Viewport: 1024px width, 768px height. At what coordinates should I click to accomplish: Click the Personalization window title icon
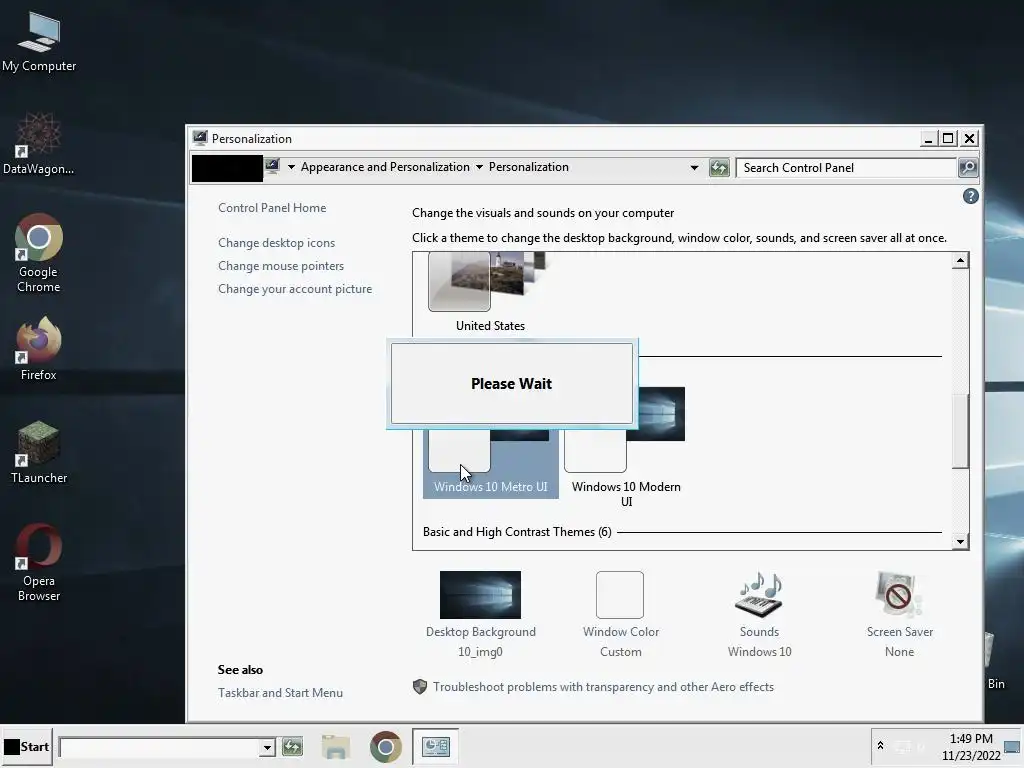[x=200, y=138]
